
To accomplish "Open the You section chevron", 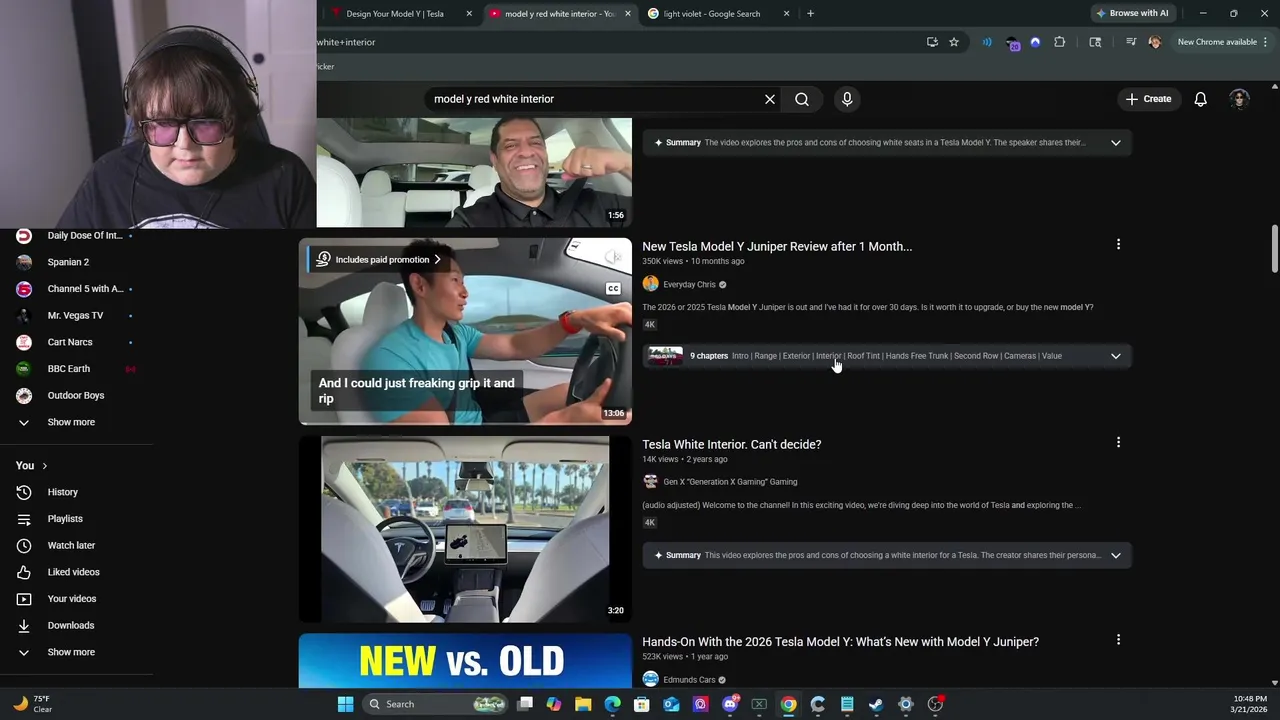I will [44, 466].
